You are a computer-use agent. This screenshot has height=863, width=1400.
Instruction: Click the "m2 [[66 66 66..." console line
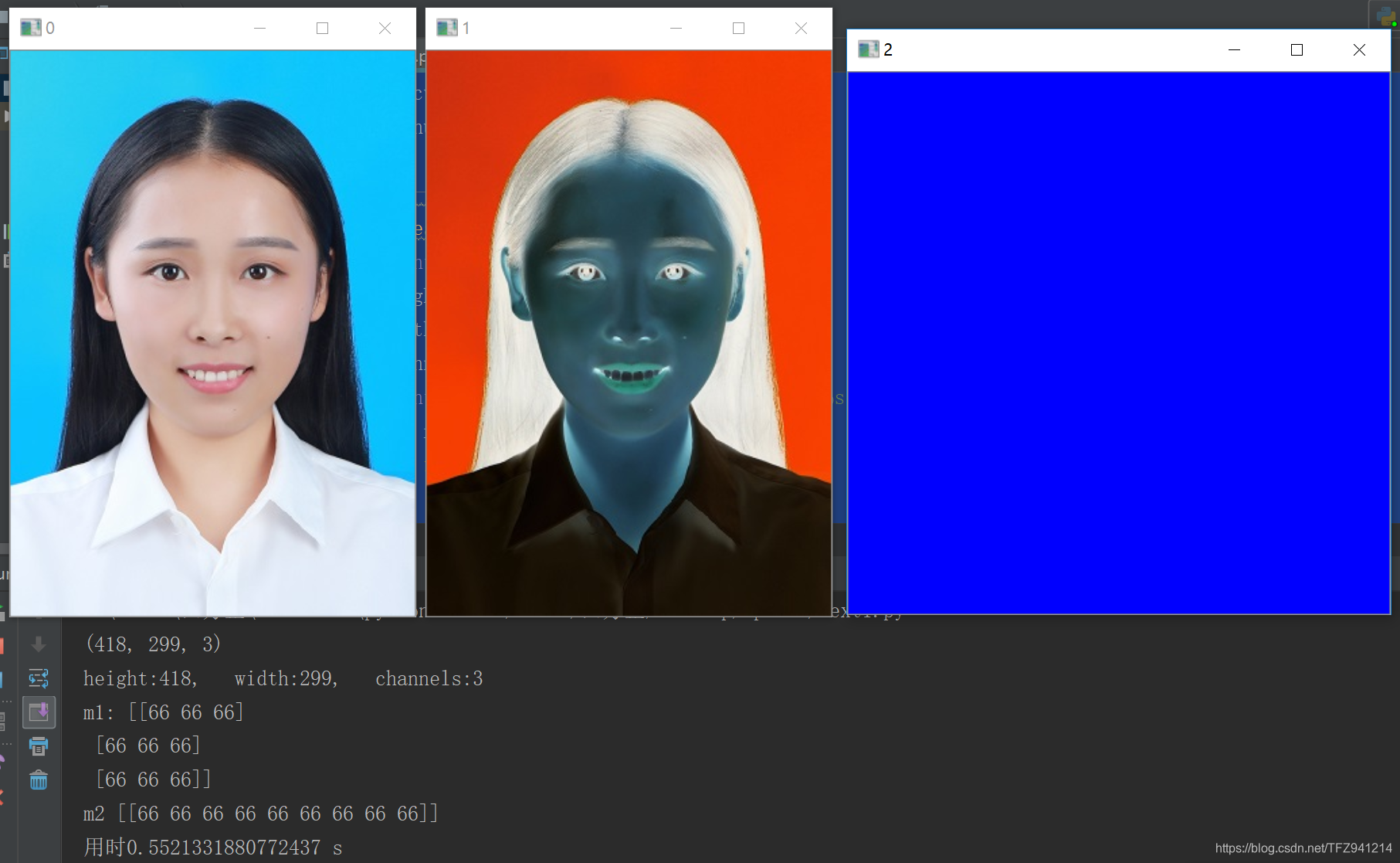click(261, 814)
